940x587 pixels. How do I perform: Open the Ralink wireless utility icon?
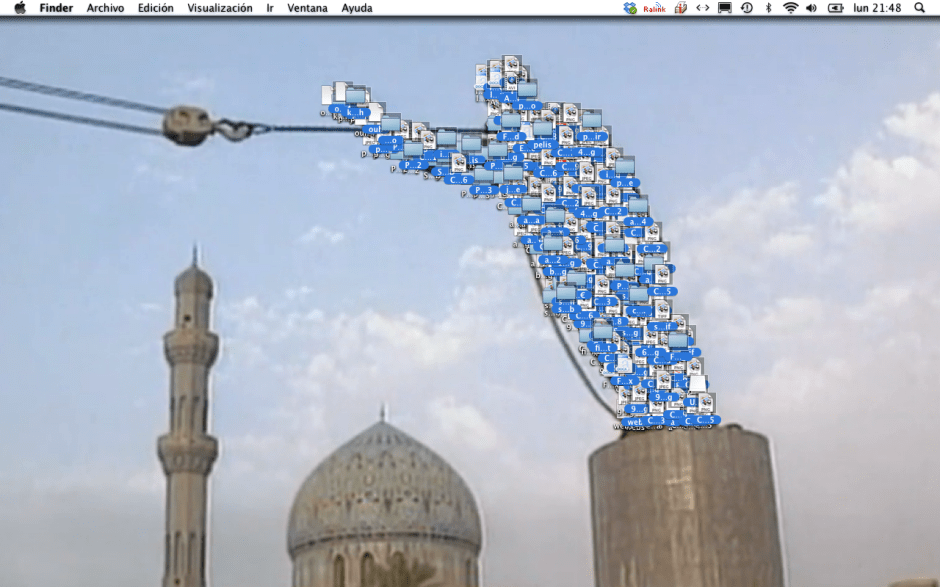pyautogui.click(x=654, y=8)
